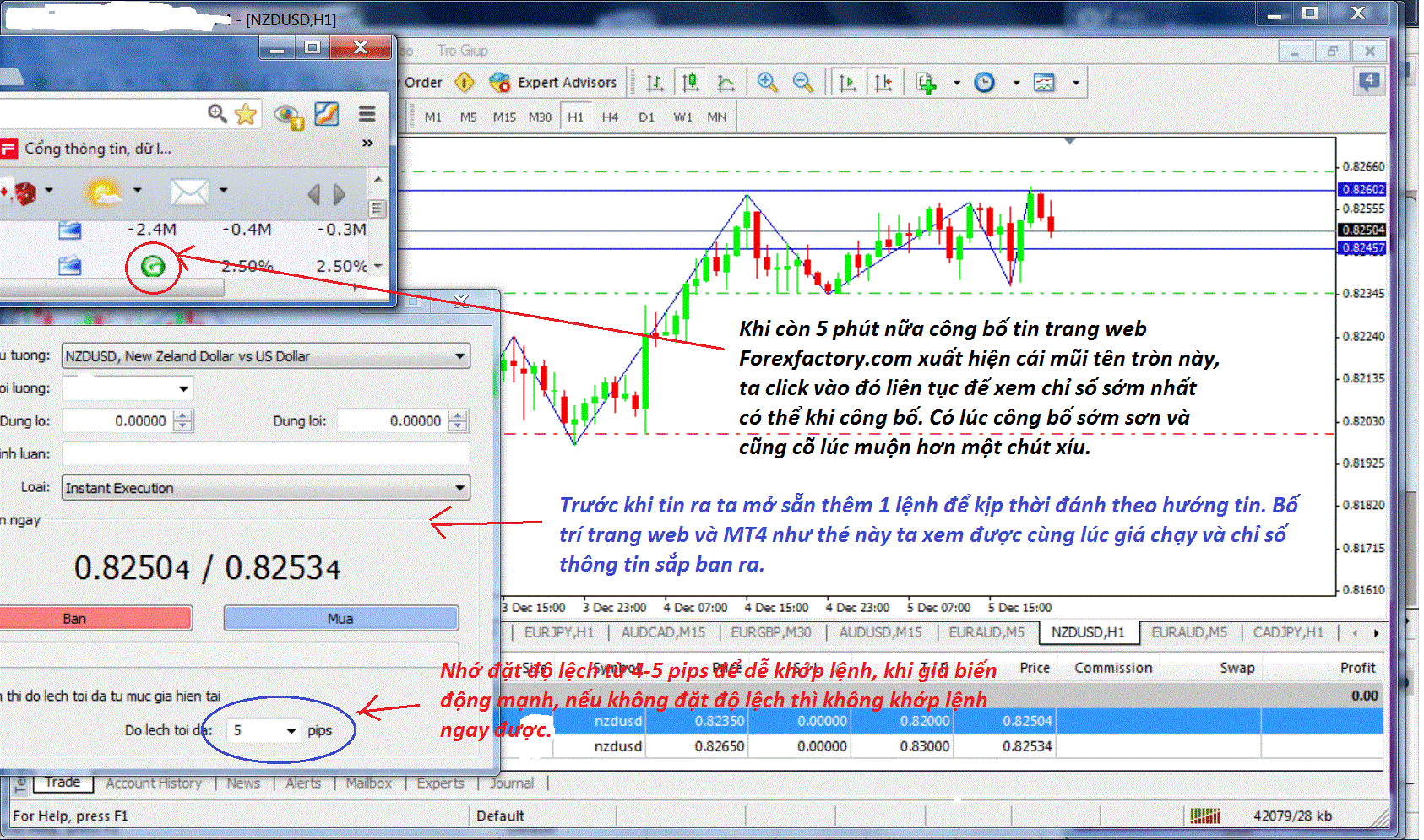1424x840 pixels.
Task: Open the Account History terminal tab
Action: coord(154,783)
